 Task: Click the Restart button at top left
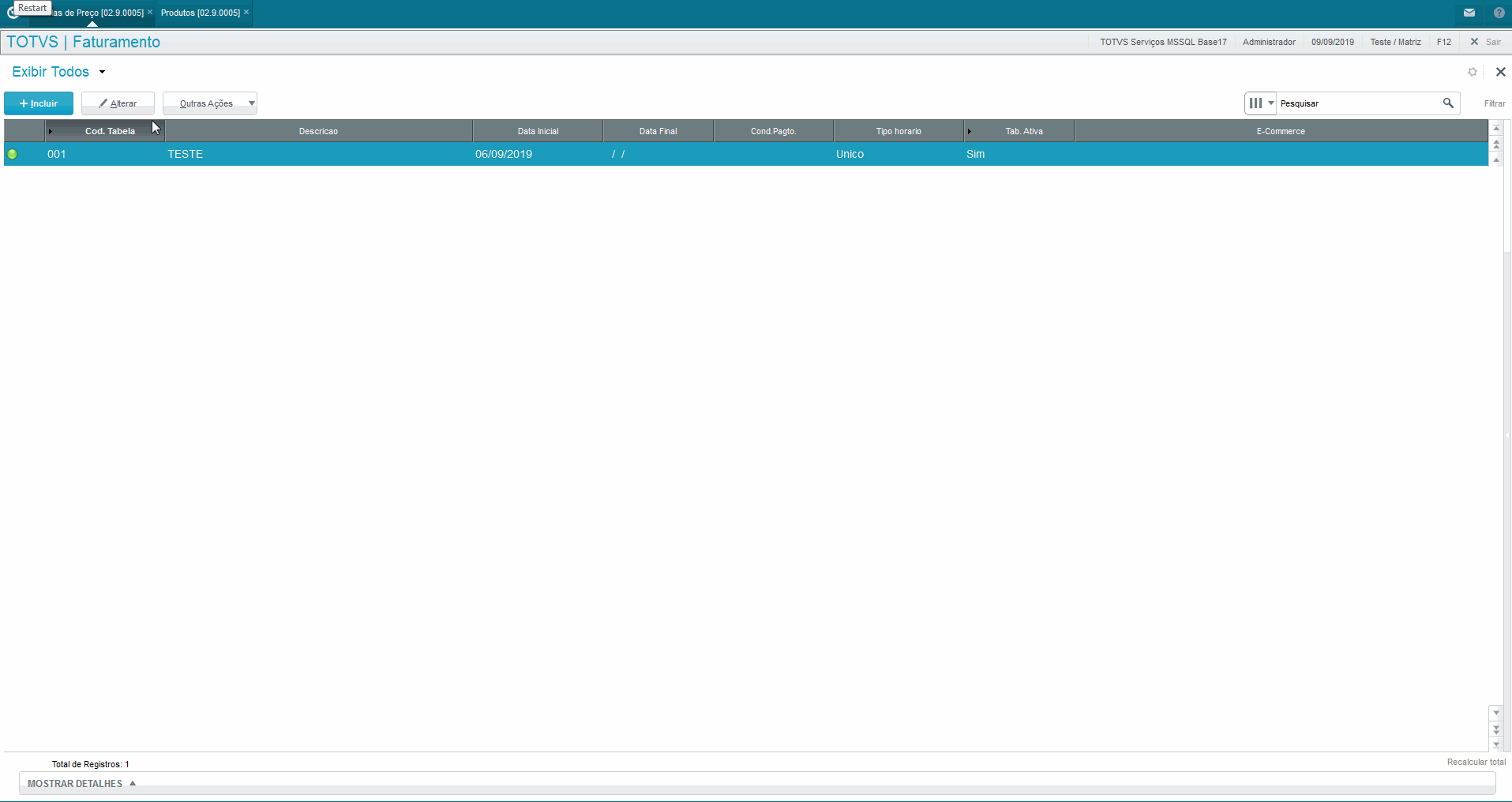pyautogui.click(x=32, y=8)
